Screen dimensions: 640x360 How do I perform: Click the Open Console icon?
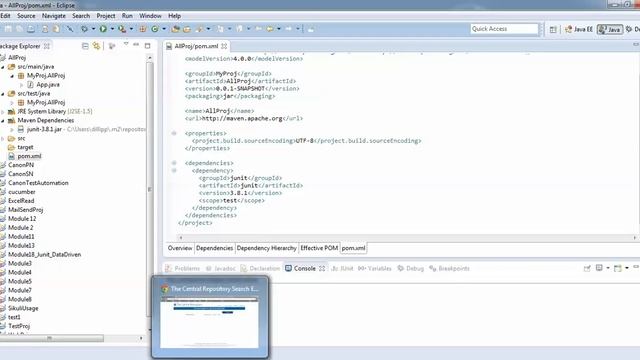point(618,268)
